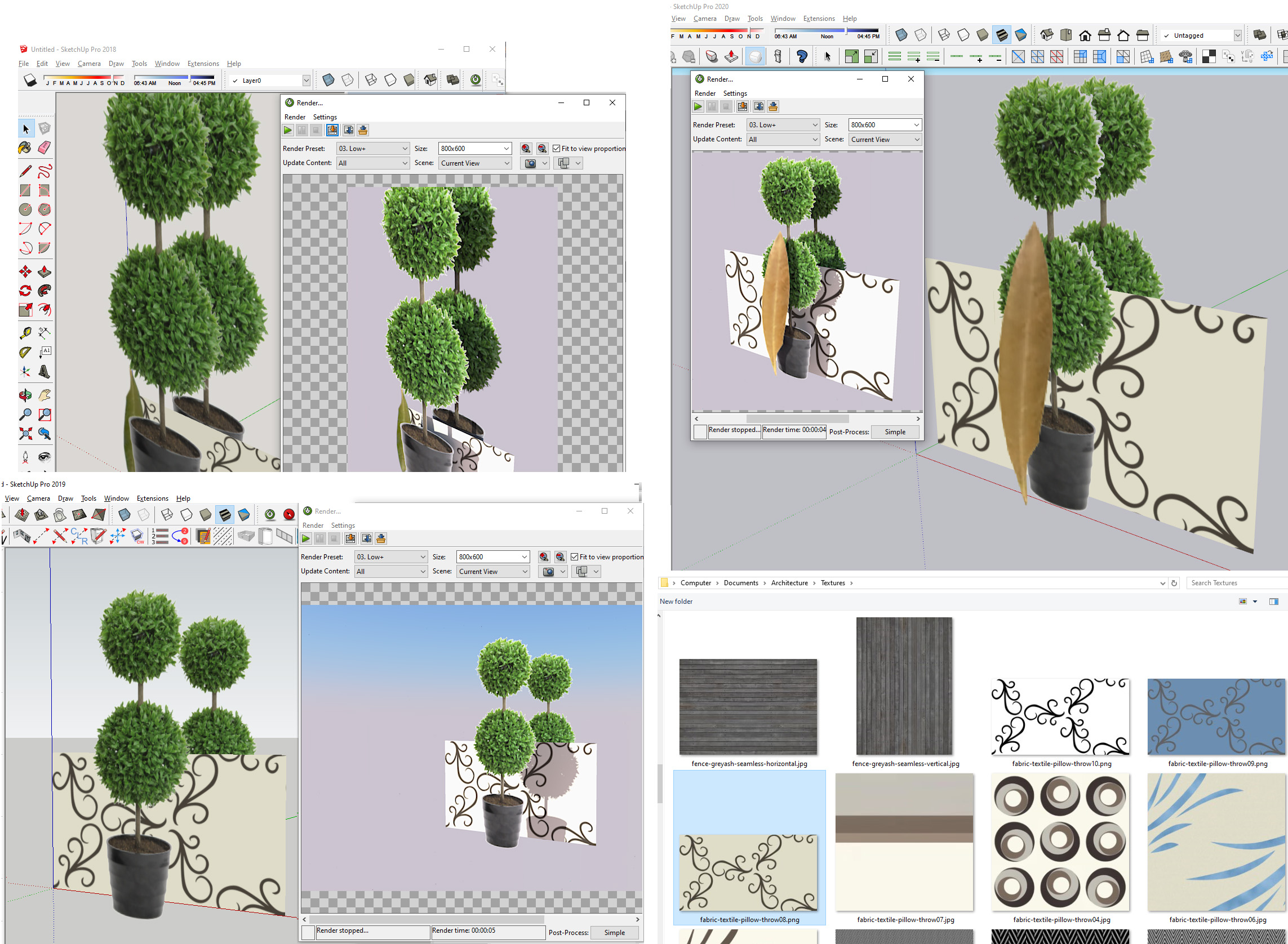Activate the Move tool in SketchUp 2018
The image size is (1288, 944).
click(25, 271)
